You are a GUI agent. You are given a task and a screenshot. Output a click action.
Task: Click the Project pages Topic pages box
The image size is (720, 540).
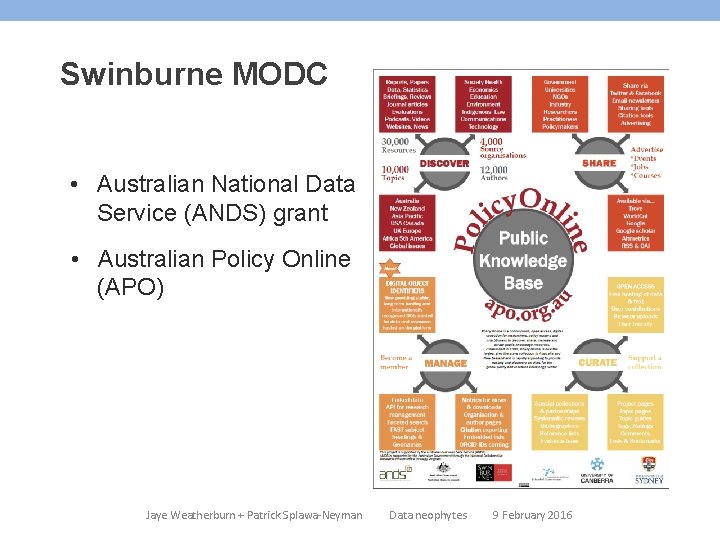(x=636, y=422)
